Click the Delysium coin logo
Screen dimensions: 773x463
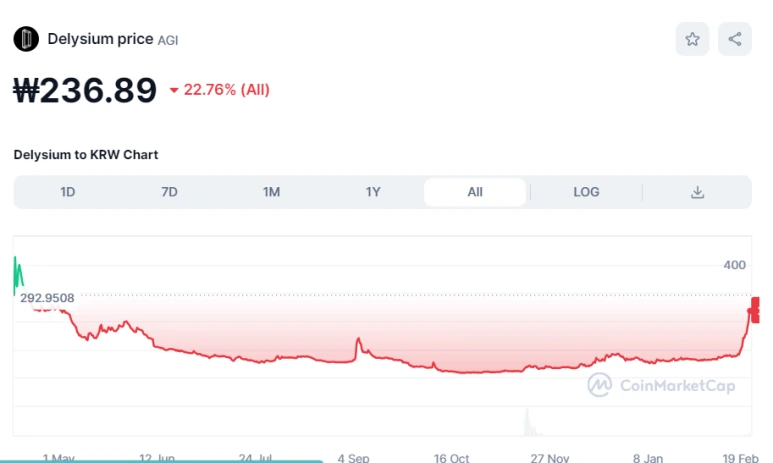[x=26, y=39]
